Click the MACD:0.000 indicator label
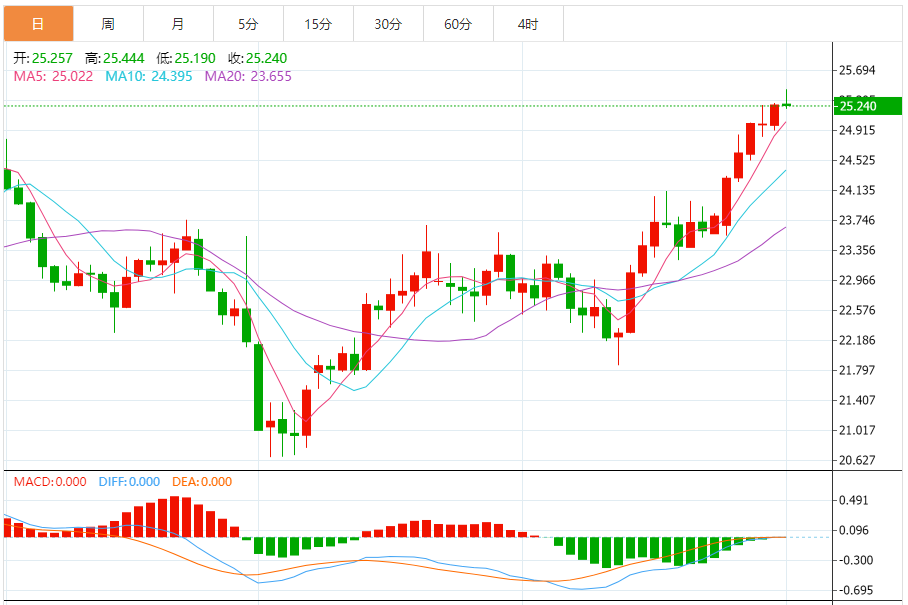The image size is (908, 605). pyautogui.click(x=50, y=482)
